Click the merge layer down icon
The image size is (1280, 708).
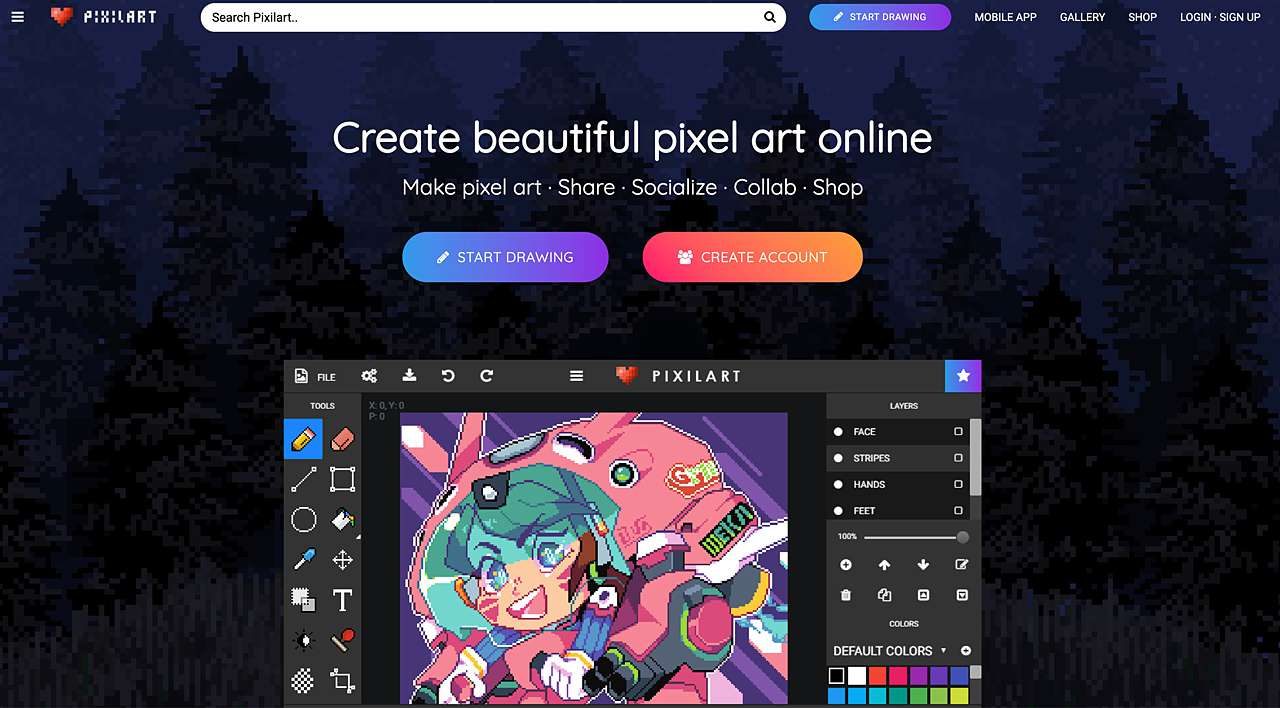(962, 595)
